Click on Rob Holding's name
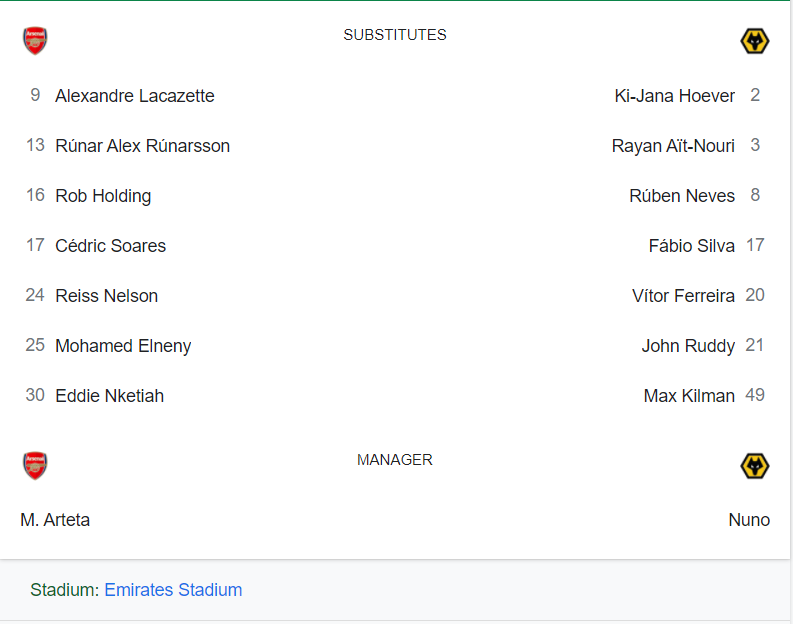The width and height of the screenshot is (793, 624). (103, 196)
